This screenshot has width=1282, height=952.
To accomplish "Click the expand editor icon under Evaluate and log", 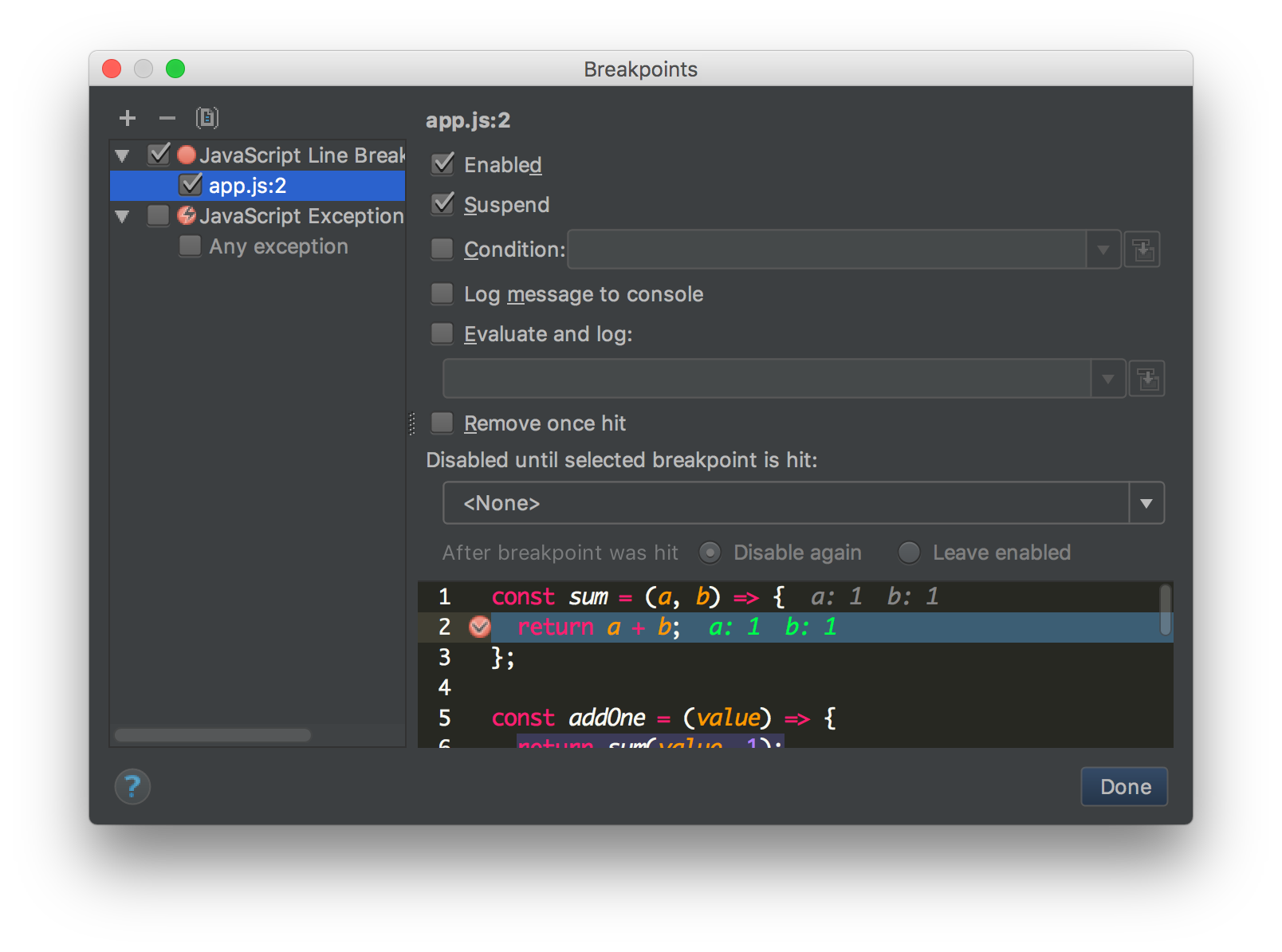I will (x=1147, y=379).
